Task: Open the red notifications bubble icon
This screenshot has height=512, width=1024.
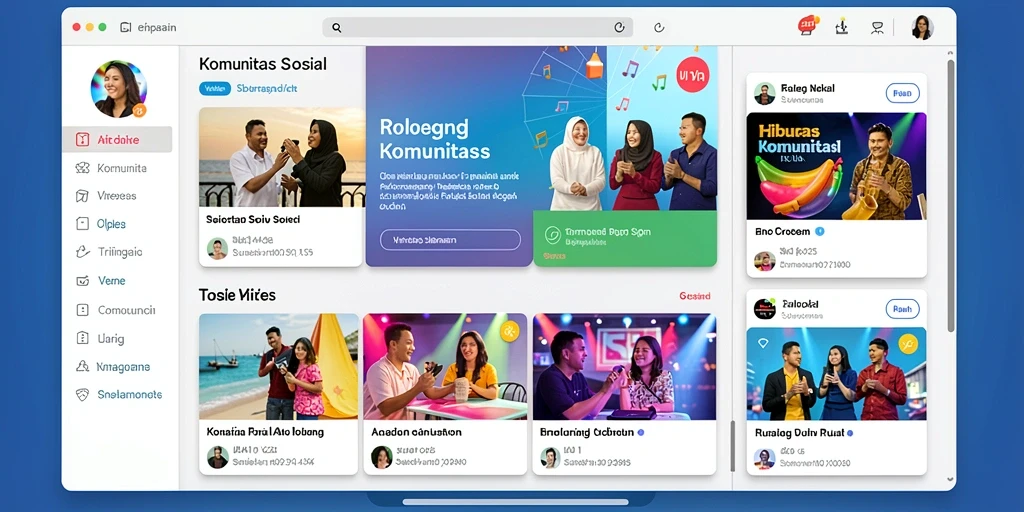Action: 808,25
